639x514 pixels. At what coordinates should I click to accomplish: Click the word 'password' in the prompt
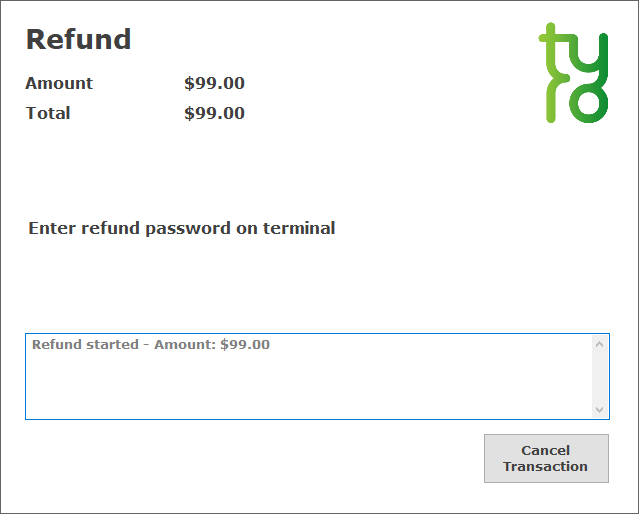click(x=188, y=229)
